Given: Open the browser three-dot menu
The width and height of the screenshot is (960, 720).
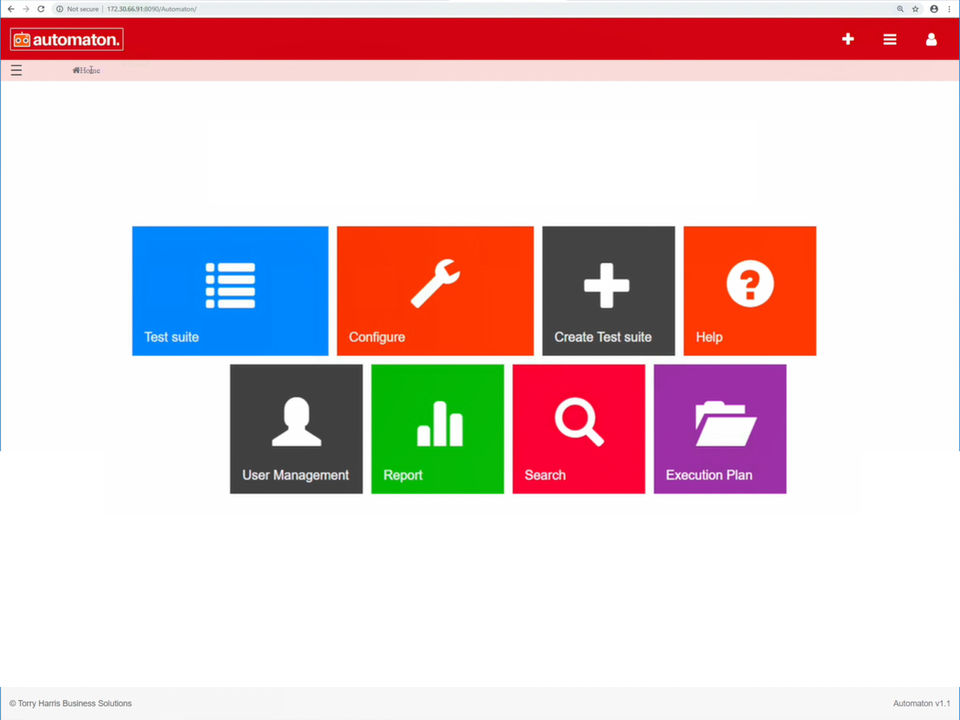Looking at the screenshot, I should (949, 9).
